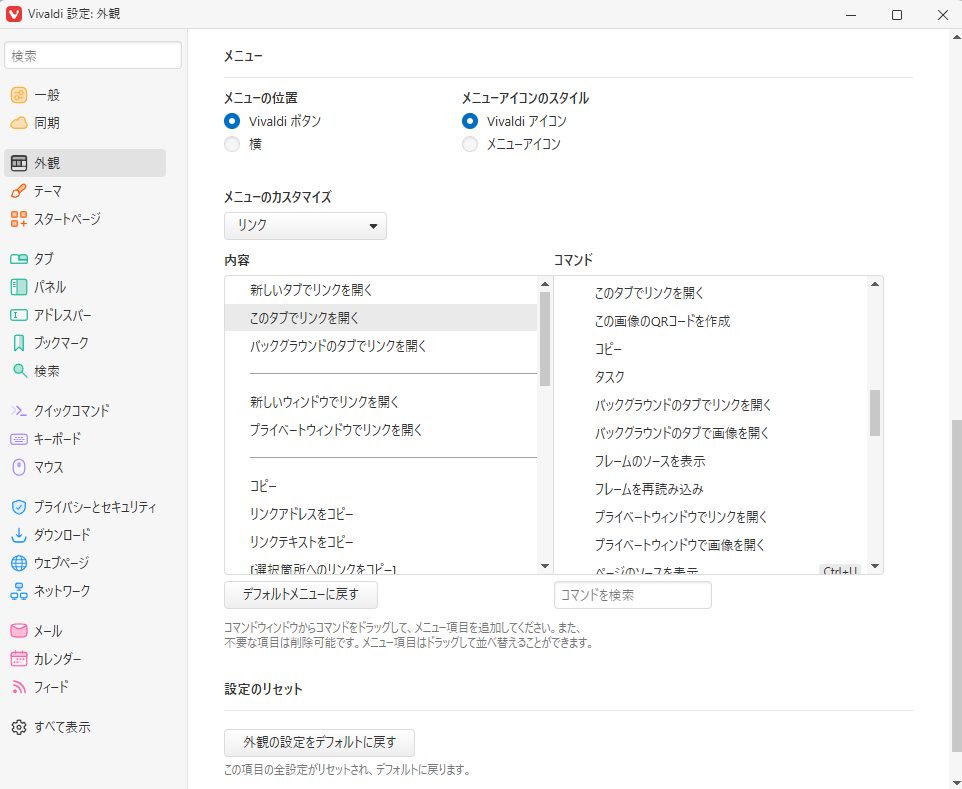Click the 同期 (Sync) cloud icon
The width and height of the screenshot is (962, 789).
point(19,123)
